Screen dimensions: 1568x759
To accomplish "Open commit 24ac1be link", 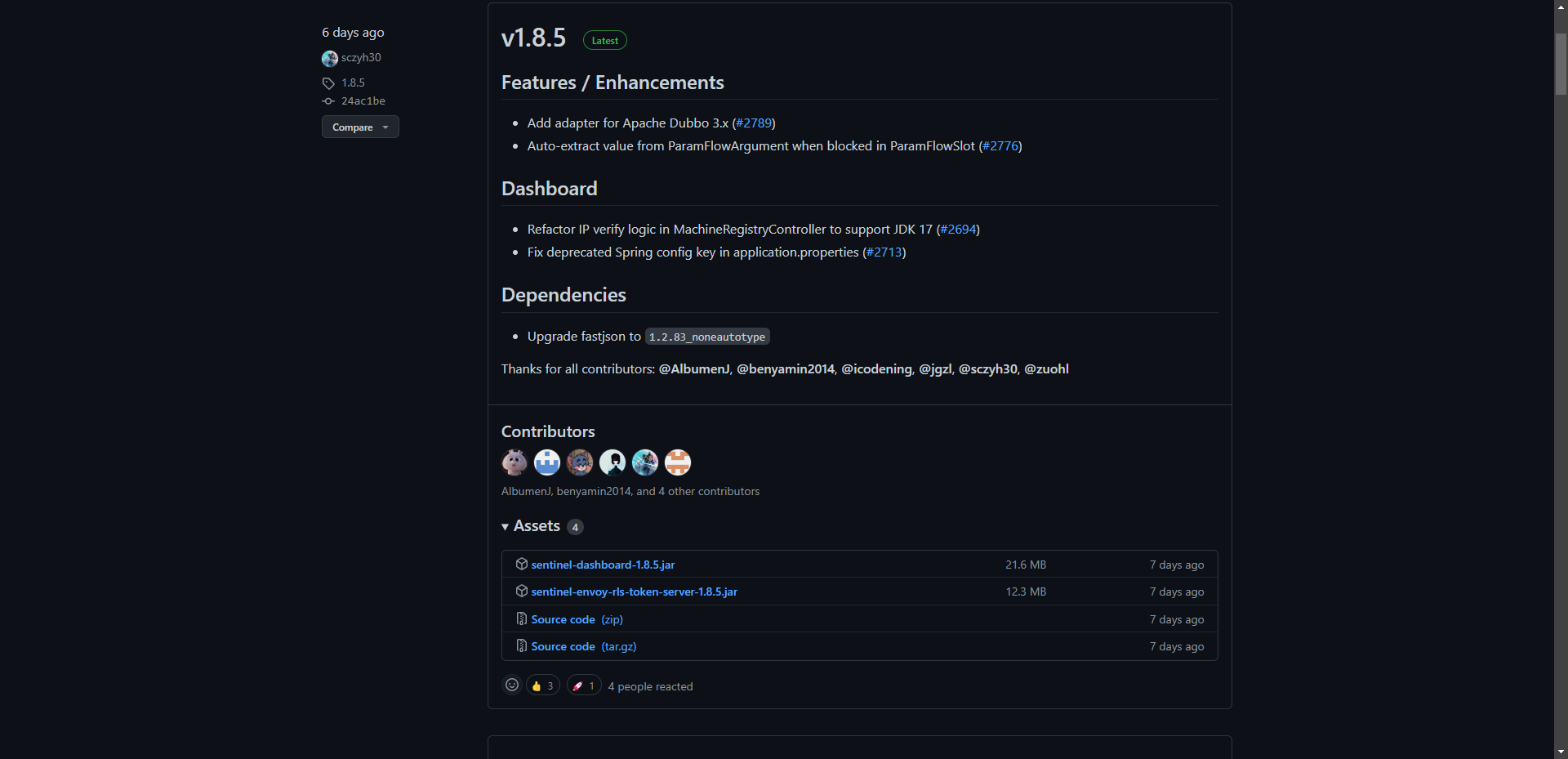I will click(x=363, y=100).
